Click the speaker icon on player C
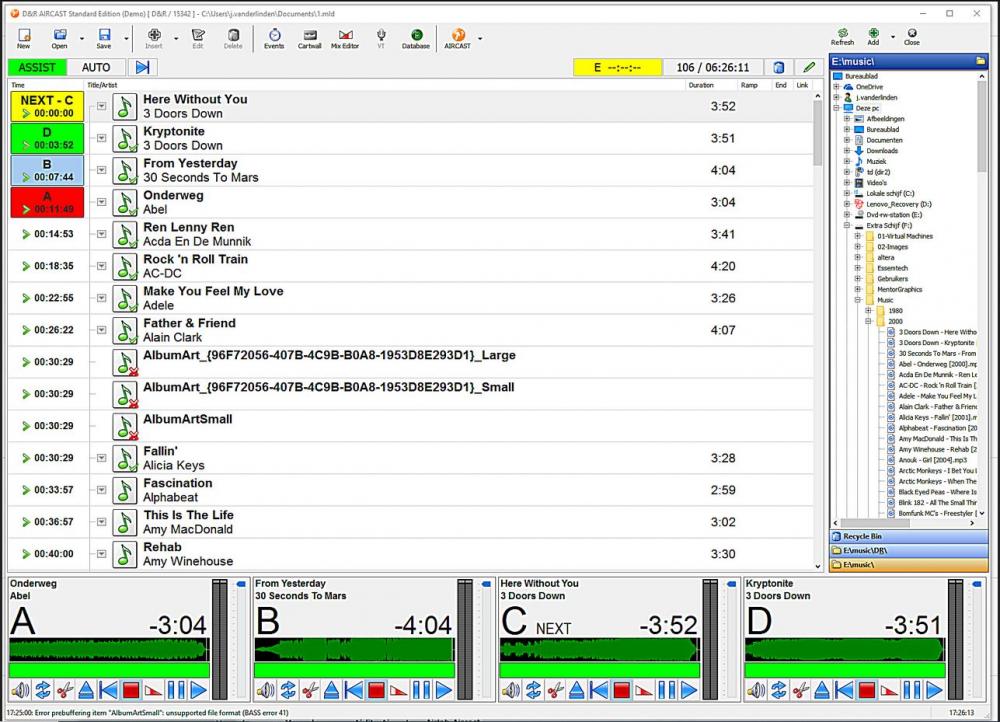 [x=511, y=689]
